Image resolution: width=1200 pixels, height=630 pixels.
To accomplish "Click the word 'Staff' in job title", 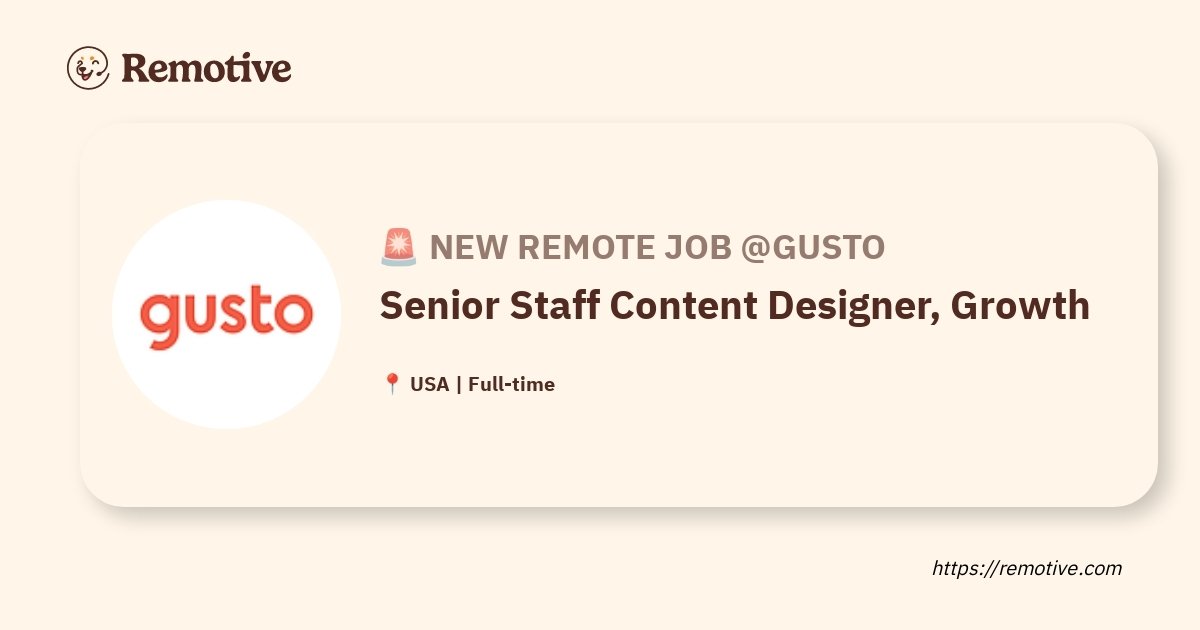I will coord(554,306).
